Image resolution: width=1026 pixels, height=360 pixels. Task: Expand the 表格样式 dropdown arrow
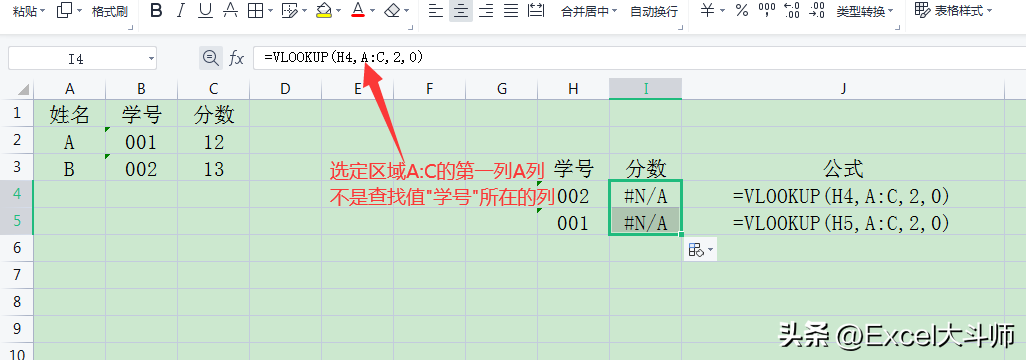click(989, 11)
